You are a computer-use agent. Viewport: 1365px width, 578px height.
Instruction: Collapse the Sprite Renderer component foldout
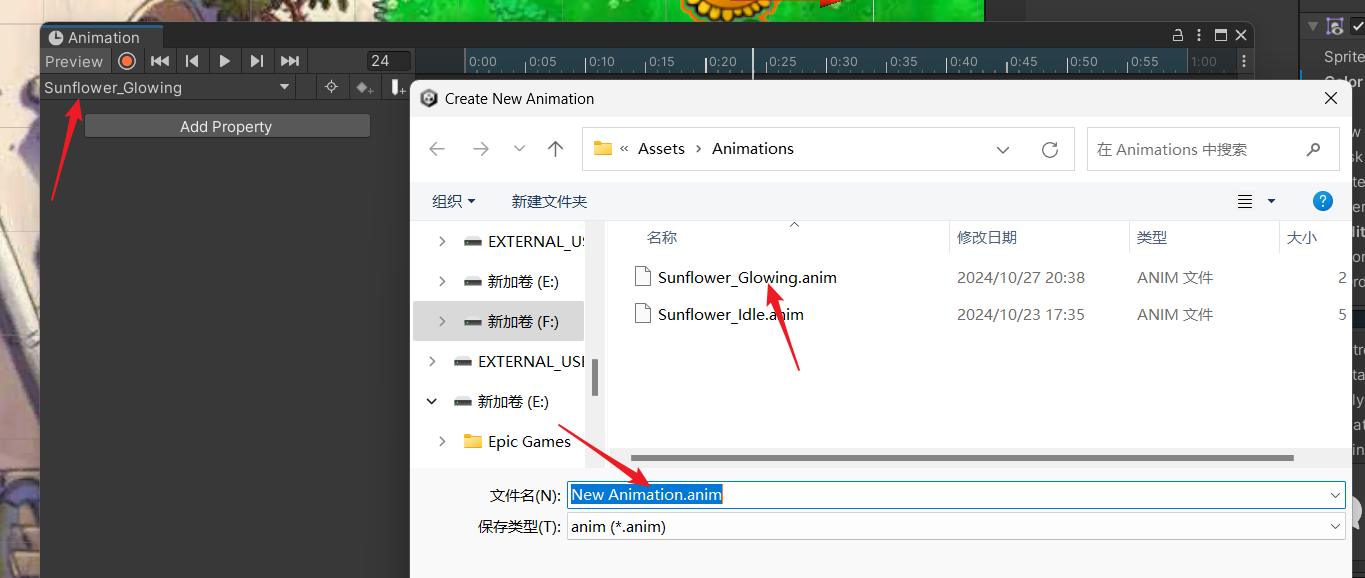1313,26
